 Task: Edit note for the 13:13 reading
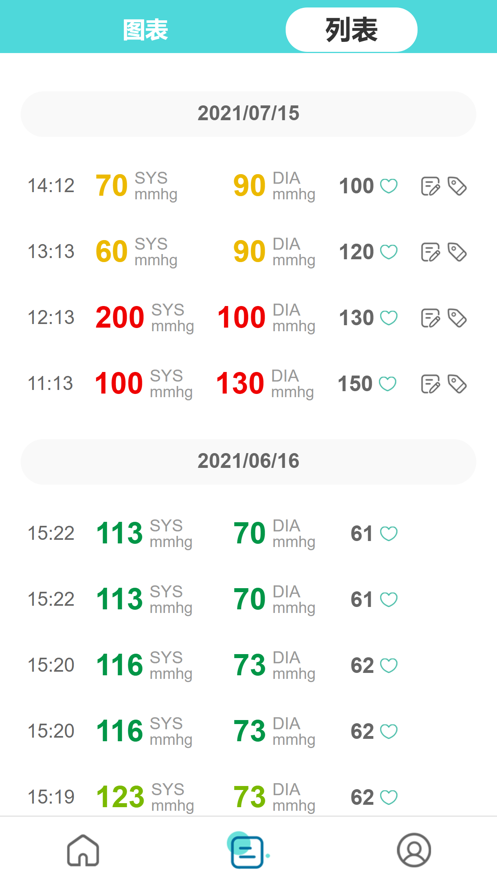tap(431, 252)
